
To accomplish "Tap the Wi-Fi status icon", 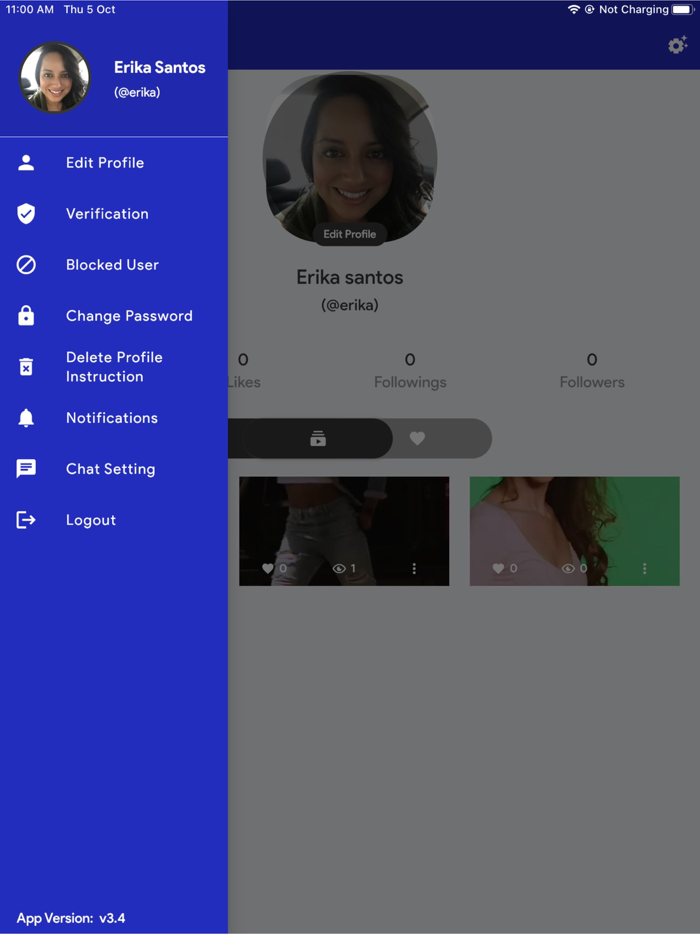I will pos(574,10).
